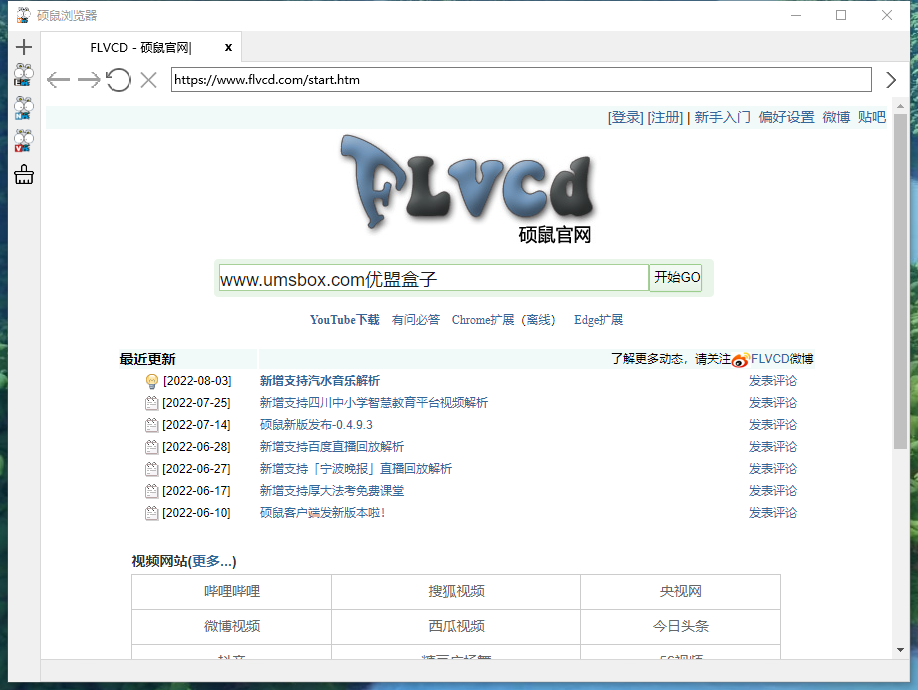Open the 西瓜视频 site cell
Viewport: 918px width, 690px height.
click(456, 627)
